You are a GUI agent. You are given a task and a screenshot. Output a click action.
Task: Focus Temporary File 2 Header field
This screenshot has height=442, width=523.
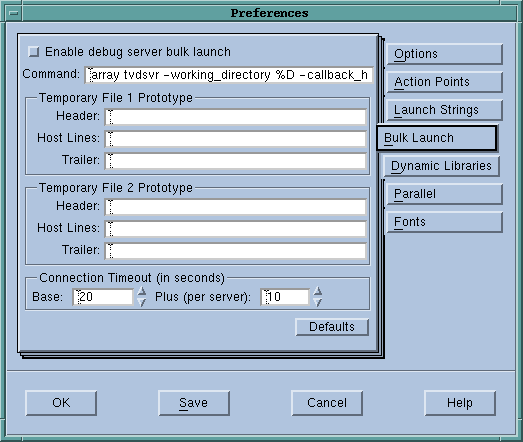click(x=236, y=207)
